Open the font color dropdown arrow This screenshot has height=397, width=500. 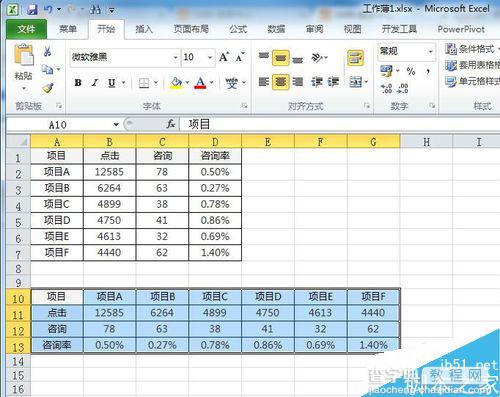211,83
